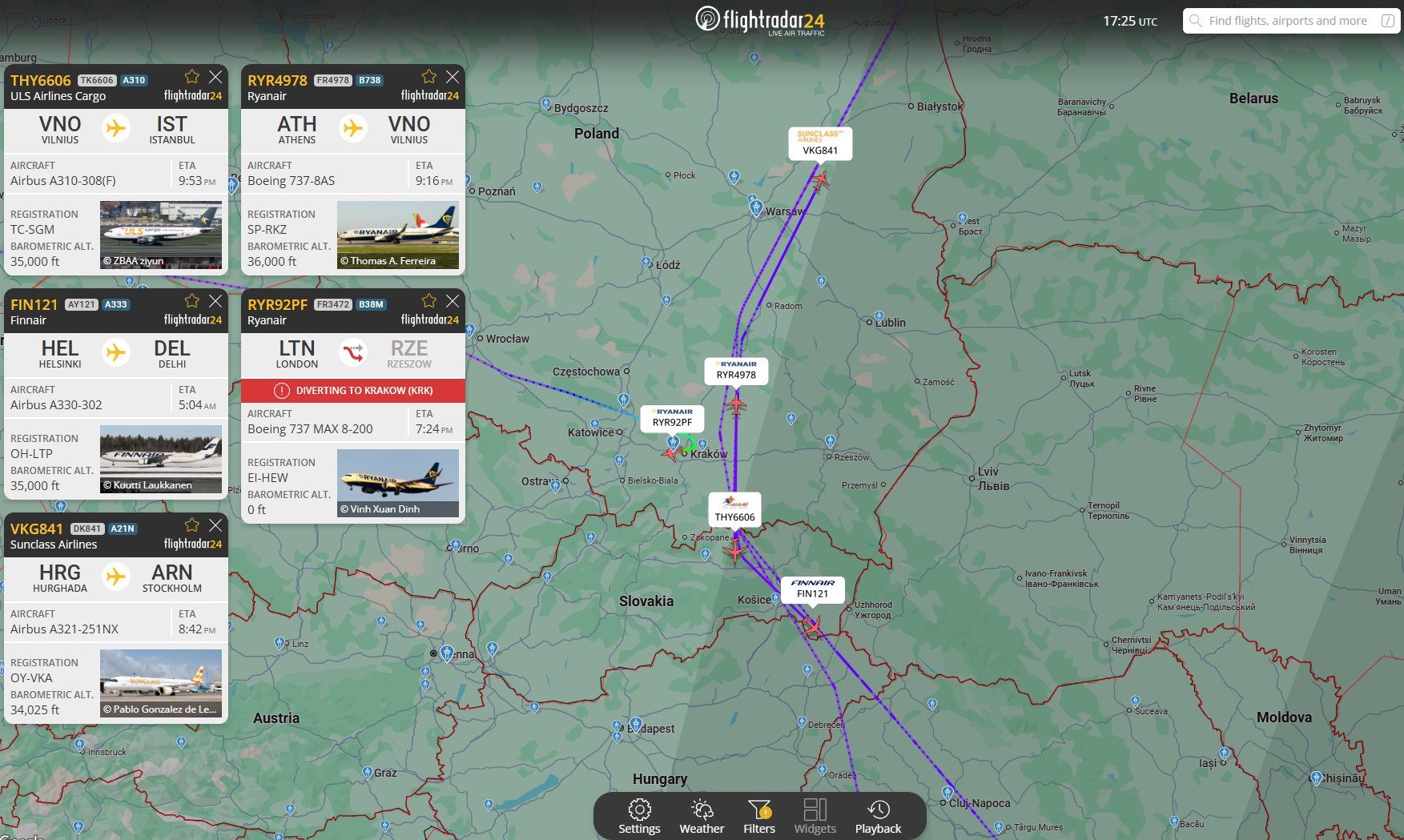Close the RYR92PF flight panel
Viewport: 1404px width, 840px height.
pos(453,301)
